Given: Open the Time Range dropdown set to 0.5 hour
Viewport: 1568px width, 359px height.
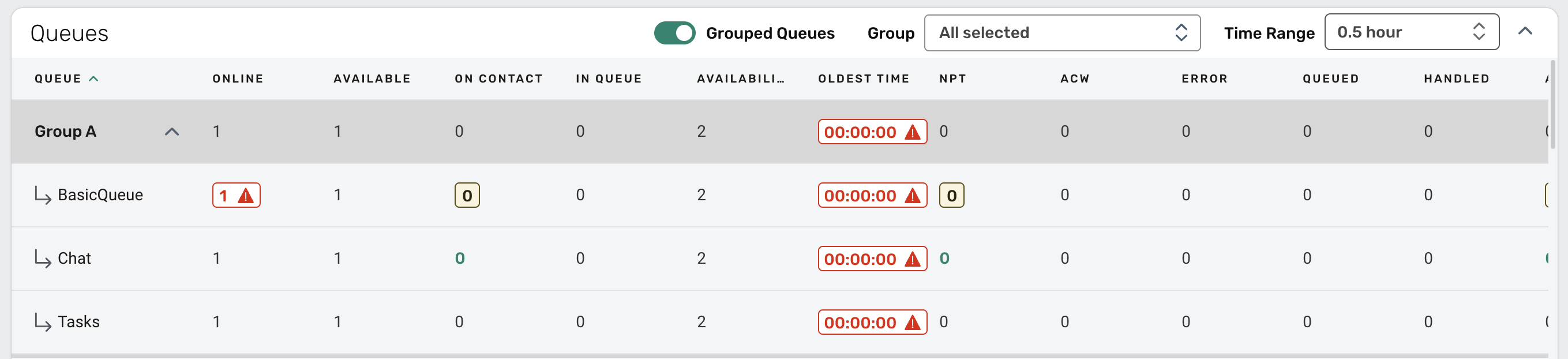Looking at the screenshot, I should (1411, 32).
